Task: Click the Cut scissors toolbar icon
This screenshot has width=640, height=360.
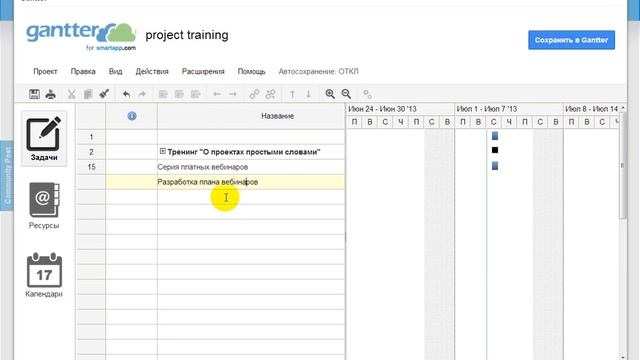Action: 71,94
